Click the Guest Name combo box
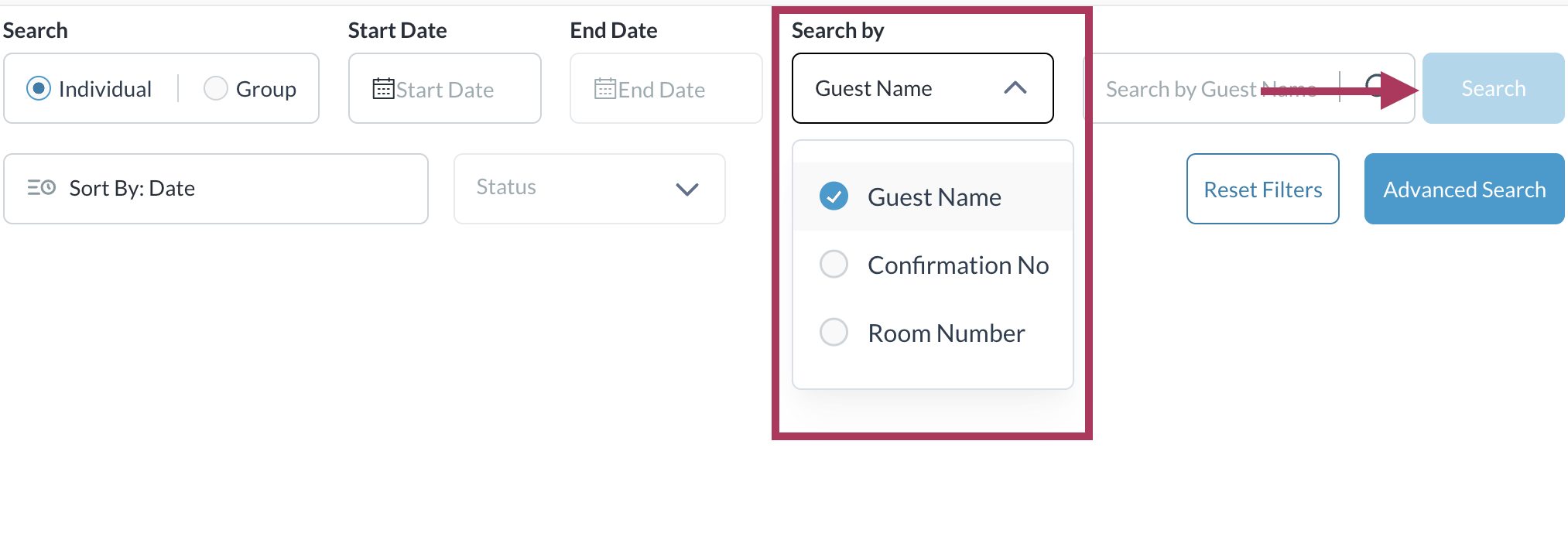1568x540 pixels. [898, 88]
